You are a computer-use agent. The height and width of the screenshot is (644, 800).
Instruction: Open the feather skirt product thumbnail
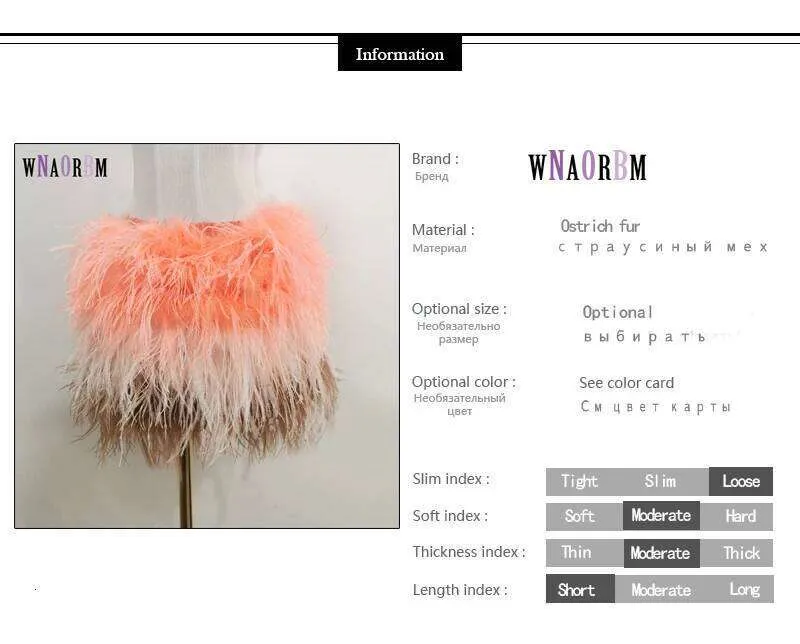tap(207, 336)
